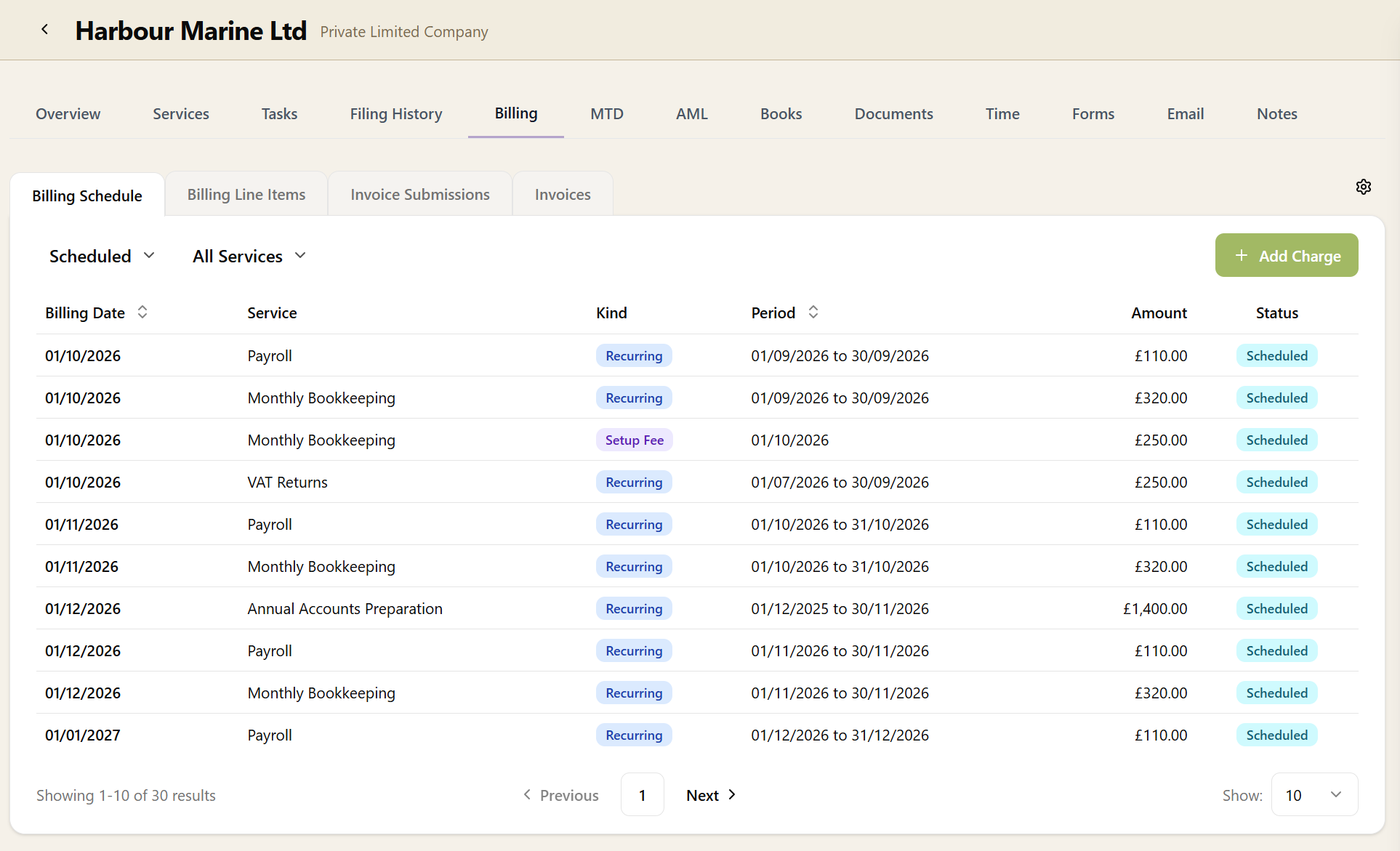
Task: Expand the All Services filter dropdown
Action: point(249,257)
